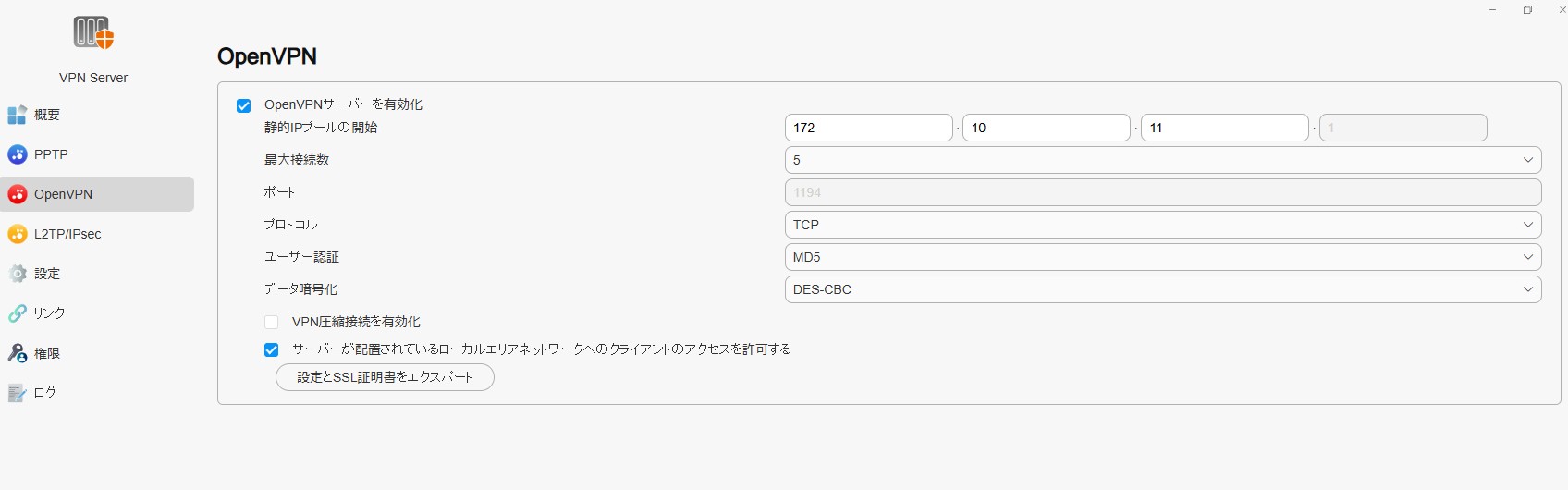Click the リンク chain link icon
Screen dimensions: 1568x490
(17, 313)
